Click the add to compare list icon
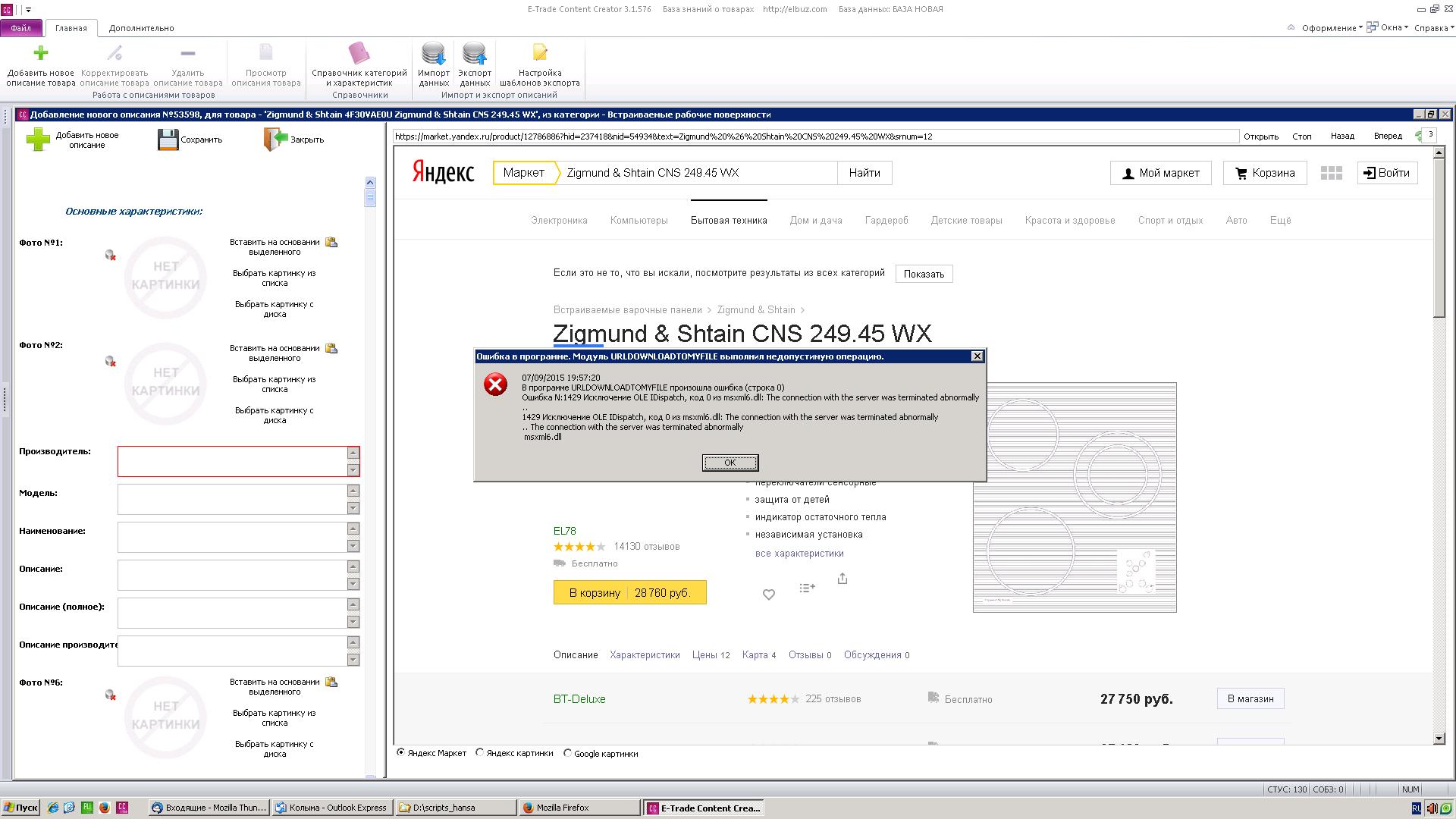The height and width of the screenshot is (819, 1456). point(807,588)
